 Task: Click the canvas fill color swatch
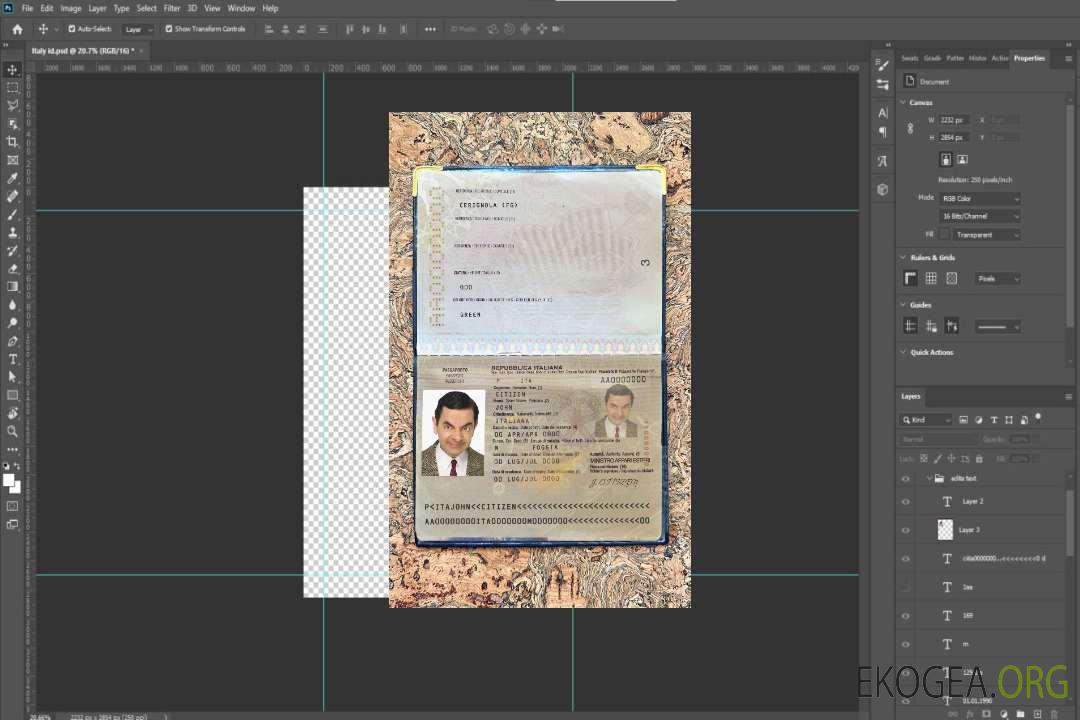pos(944,235)
